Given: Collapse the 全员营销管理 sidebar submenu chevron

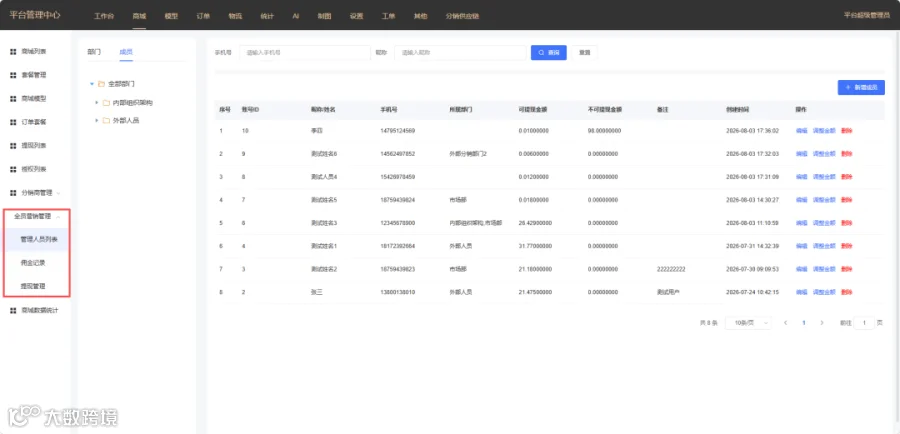Looking at the screenshot, I should pos(58,216).
